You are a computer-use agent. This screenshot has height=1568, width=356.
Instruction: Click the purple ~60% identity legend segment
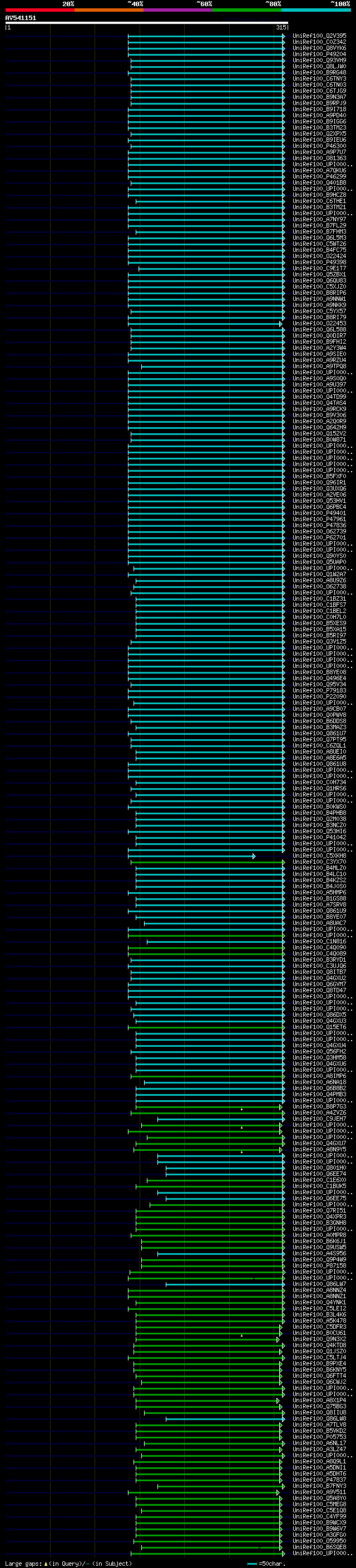click(x=179, y=10)
